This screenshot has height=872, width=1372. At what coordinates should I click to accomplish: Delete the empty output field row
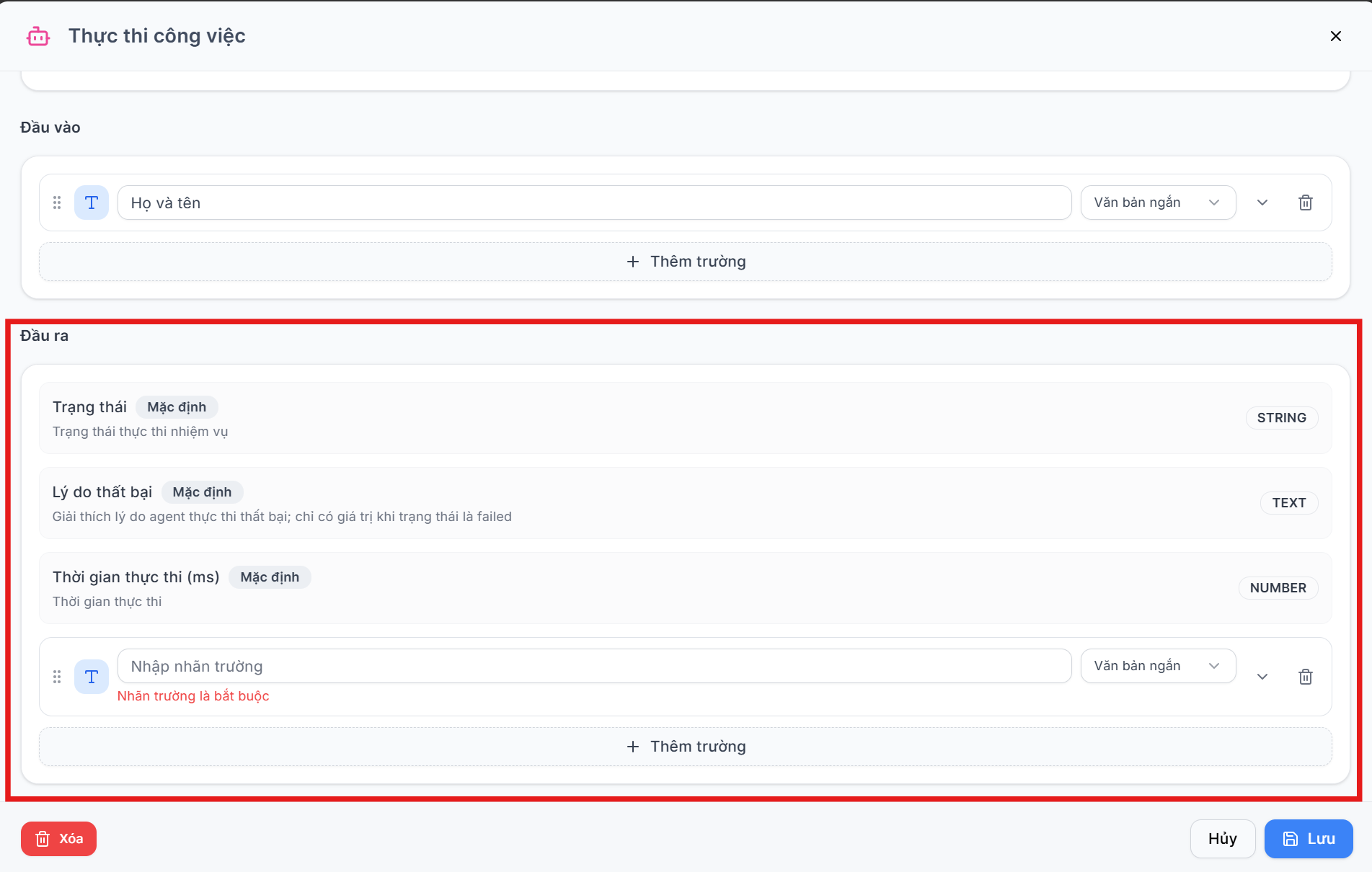click(x=1305, y=677)
